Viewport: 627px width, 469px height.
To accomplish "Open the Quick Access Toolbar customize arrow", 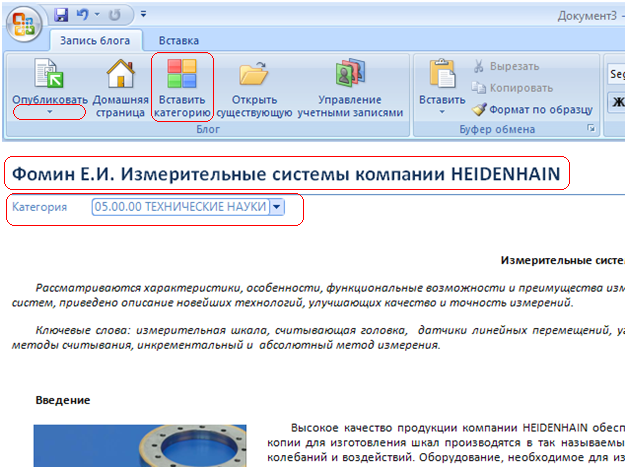I will click(x=143, y=15).
